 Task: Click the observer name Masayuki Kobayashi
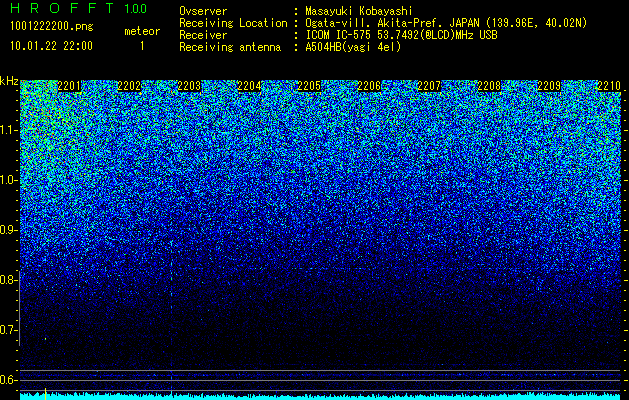pyautogui.click(x=359, y=11)
